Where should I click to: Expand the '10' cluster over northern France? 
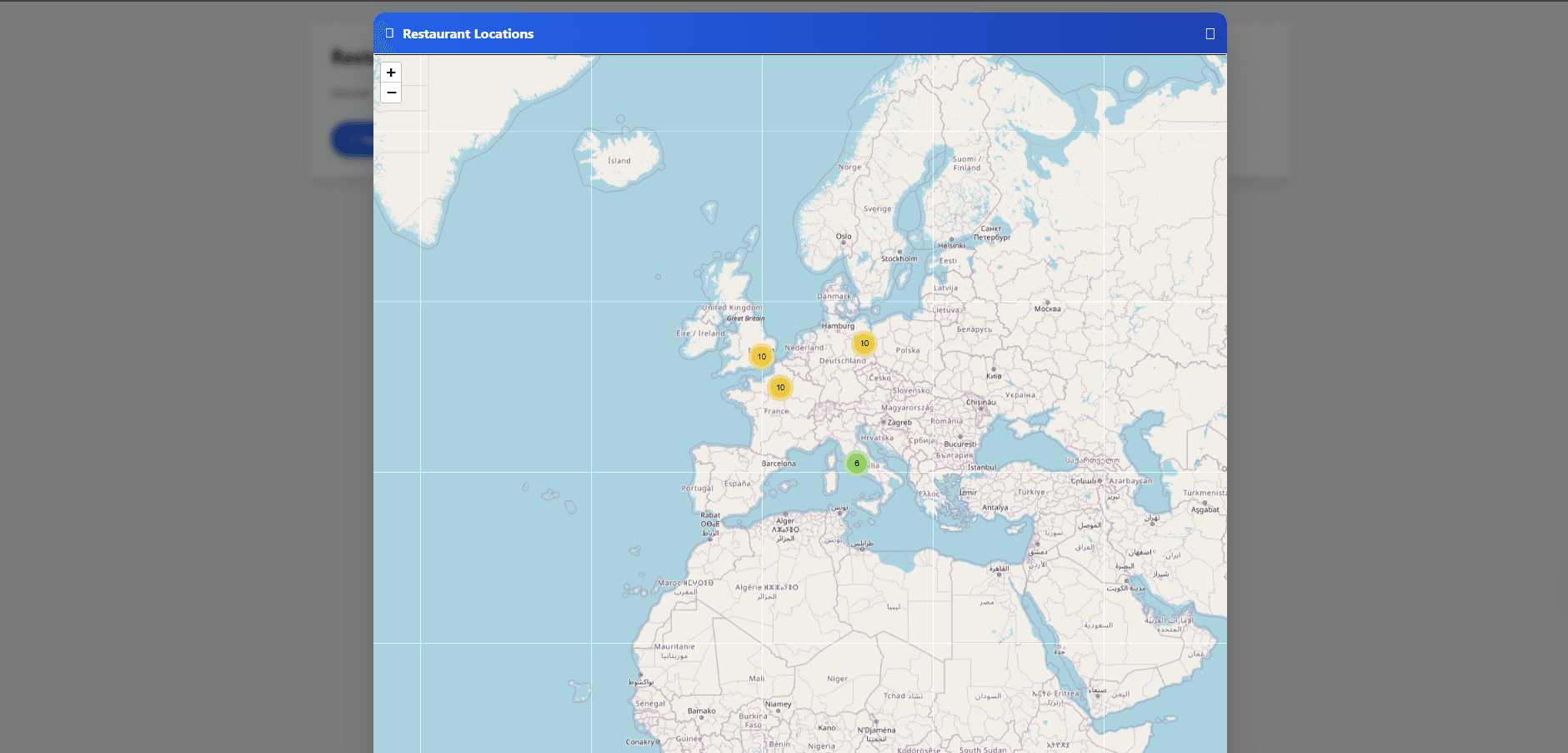click(780, 387)
